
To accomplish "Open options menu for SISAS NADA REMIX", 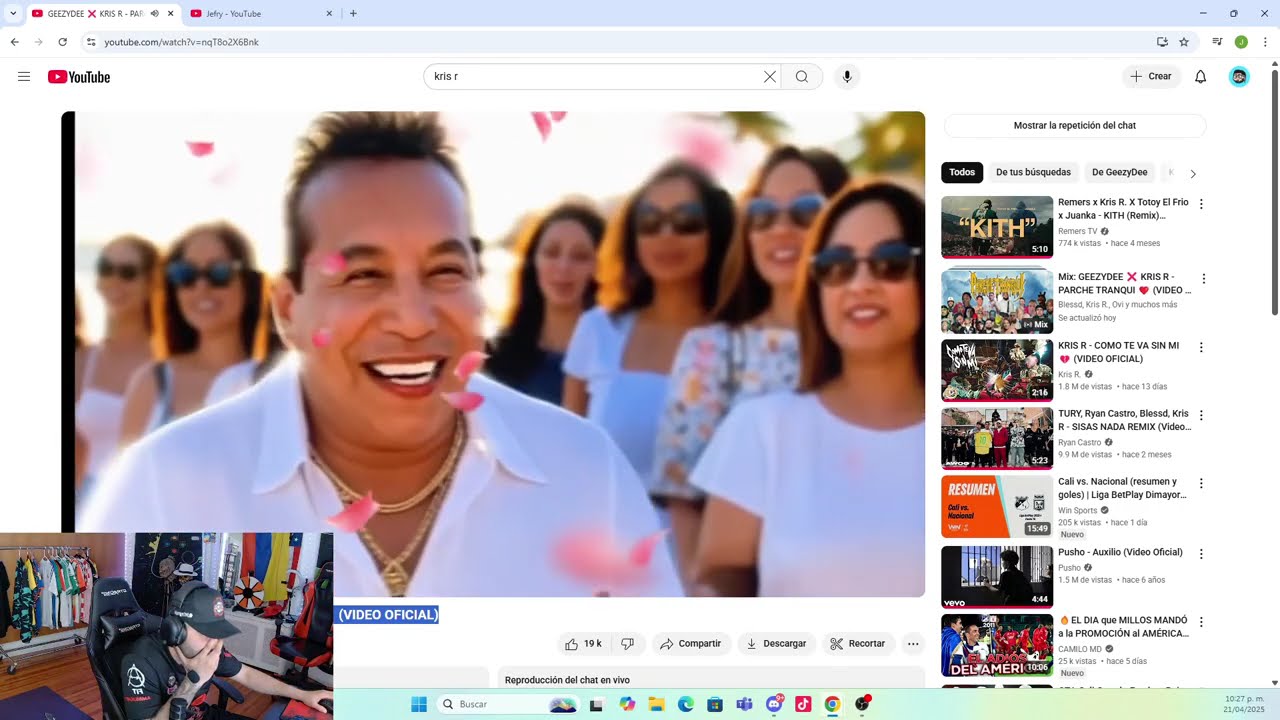I will (1201, 416).
